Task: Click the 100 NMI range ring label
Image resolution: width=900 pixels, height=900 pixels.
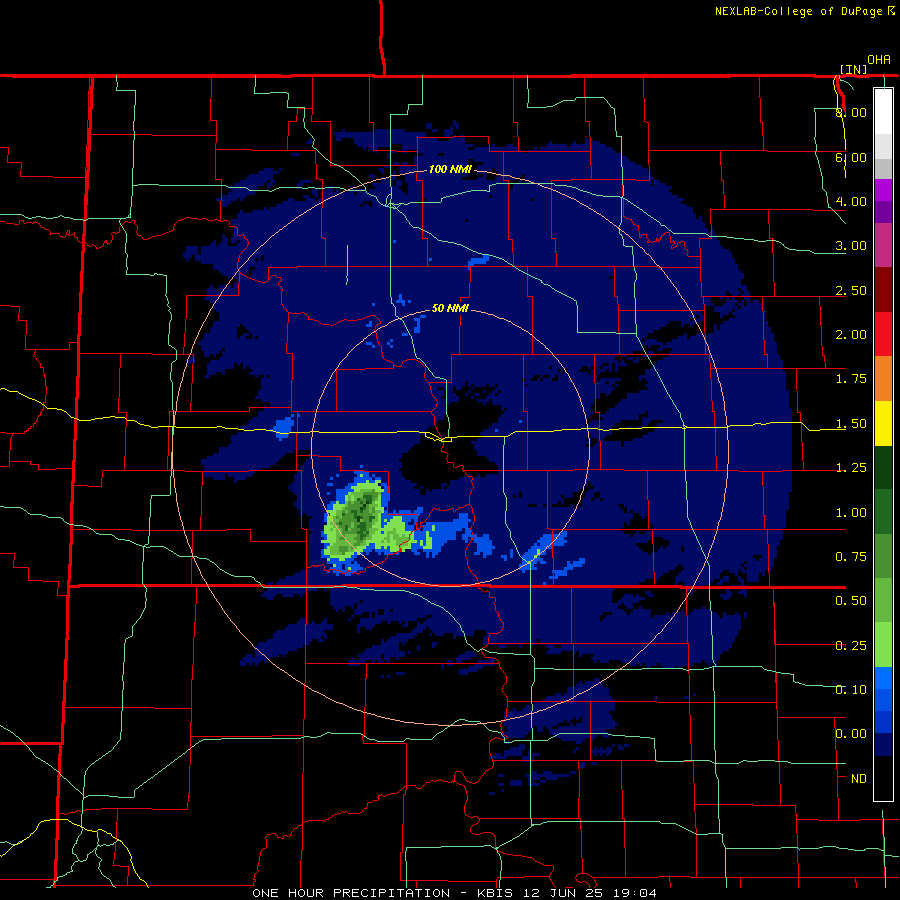Action: (x=450, y=169)
